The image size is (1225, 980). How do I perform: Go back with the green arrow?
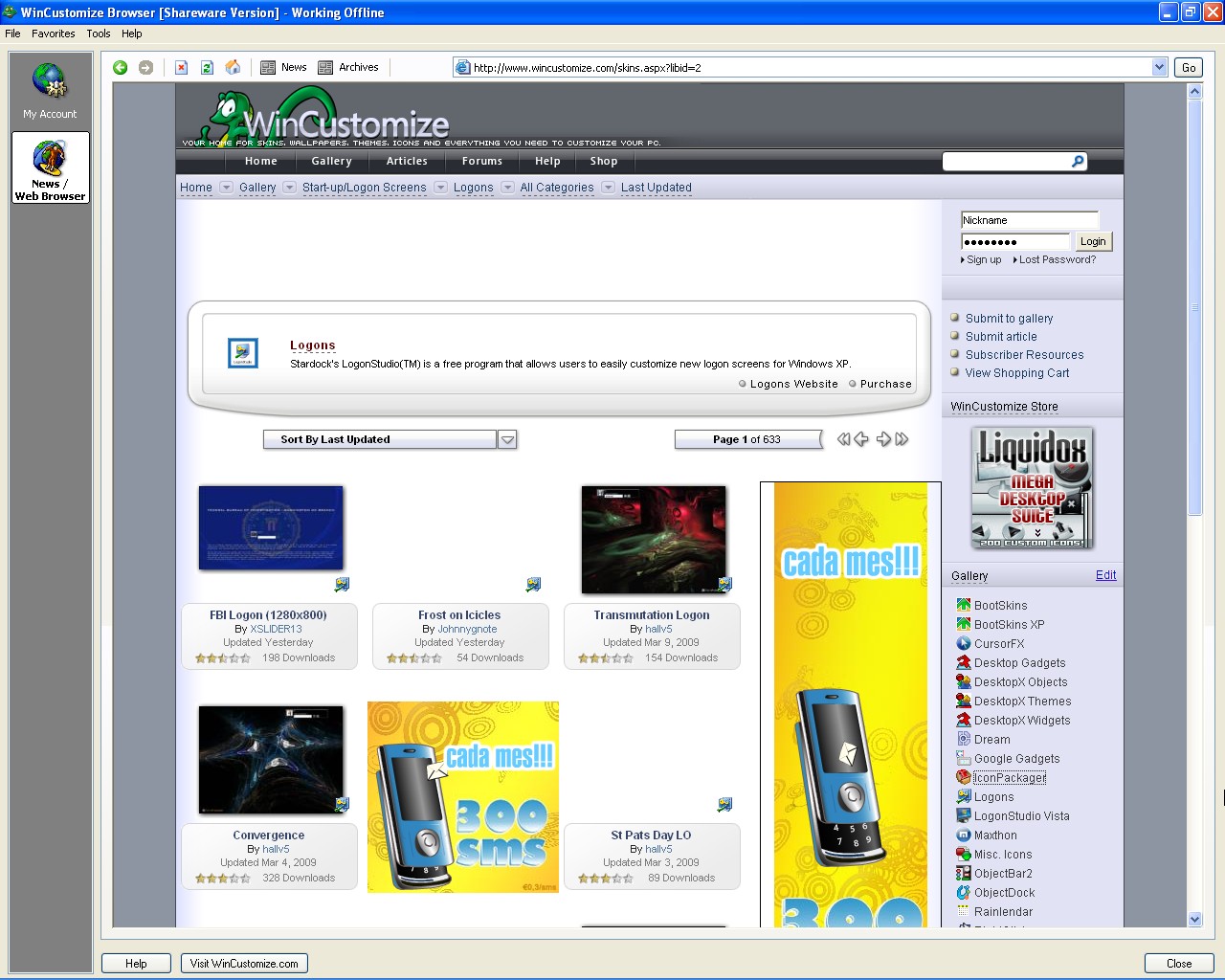click(x=121, y=67)
